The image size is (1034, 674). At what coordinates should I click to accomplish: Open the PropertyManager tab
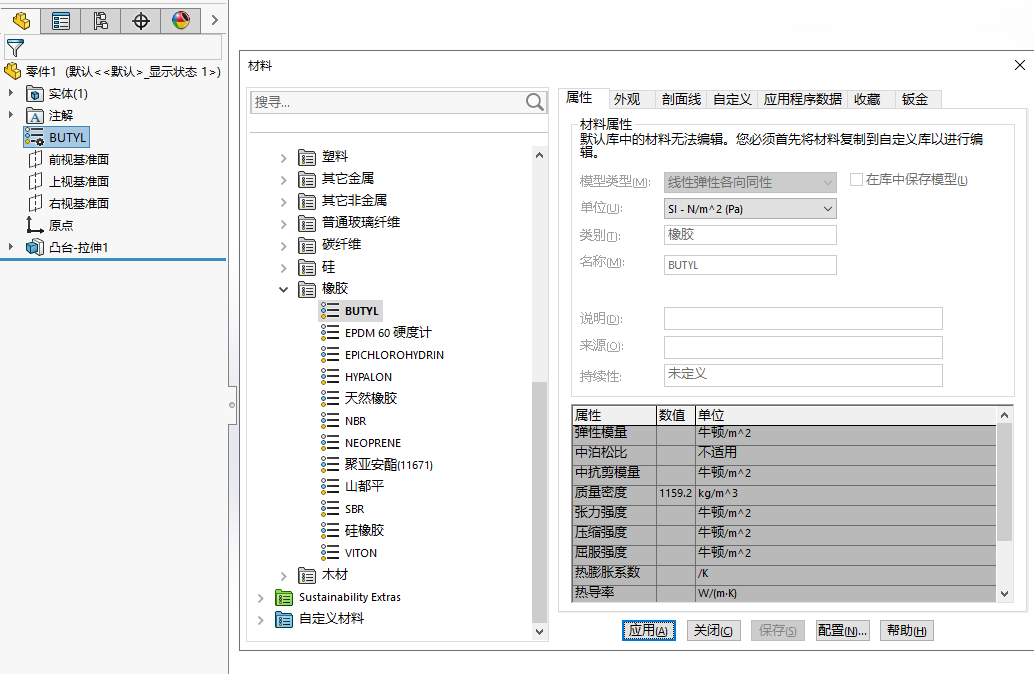pos(61,20)
